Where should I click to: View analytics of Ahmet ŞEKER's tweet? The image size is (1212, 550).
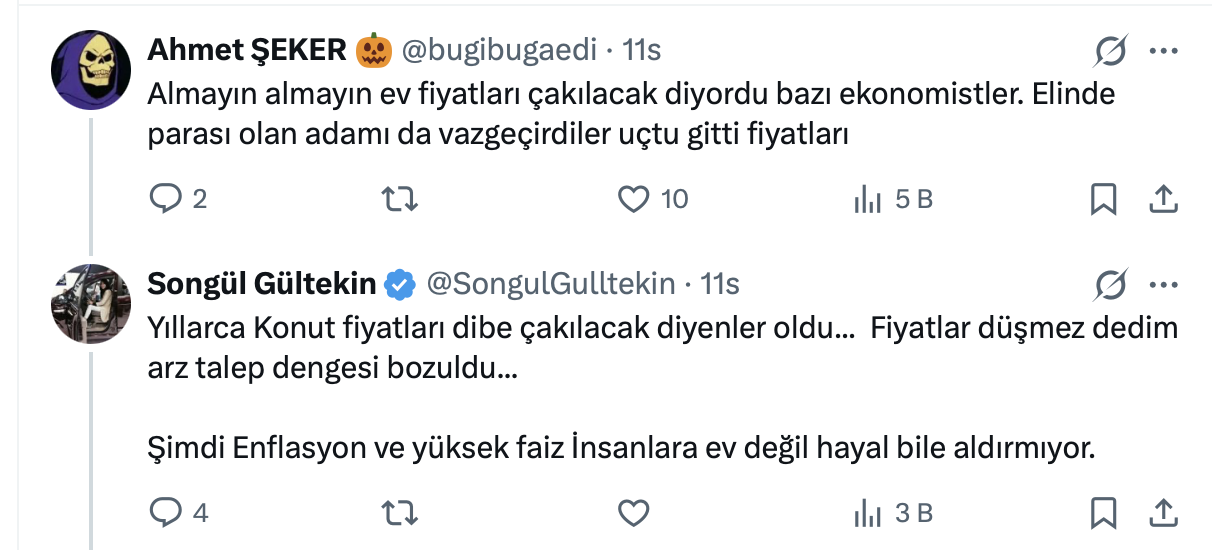point(866,200)
